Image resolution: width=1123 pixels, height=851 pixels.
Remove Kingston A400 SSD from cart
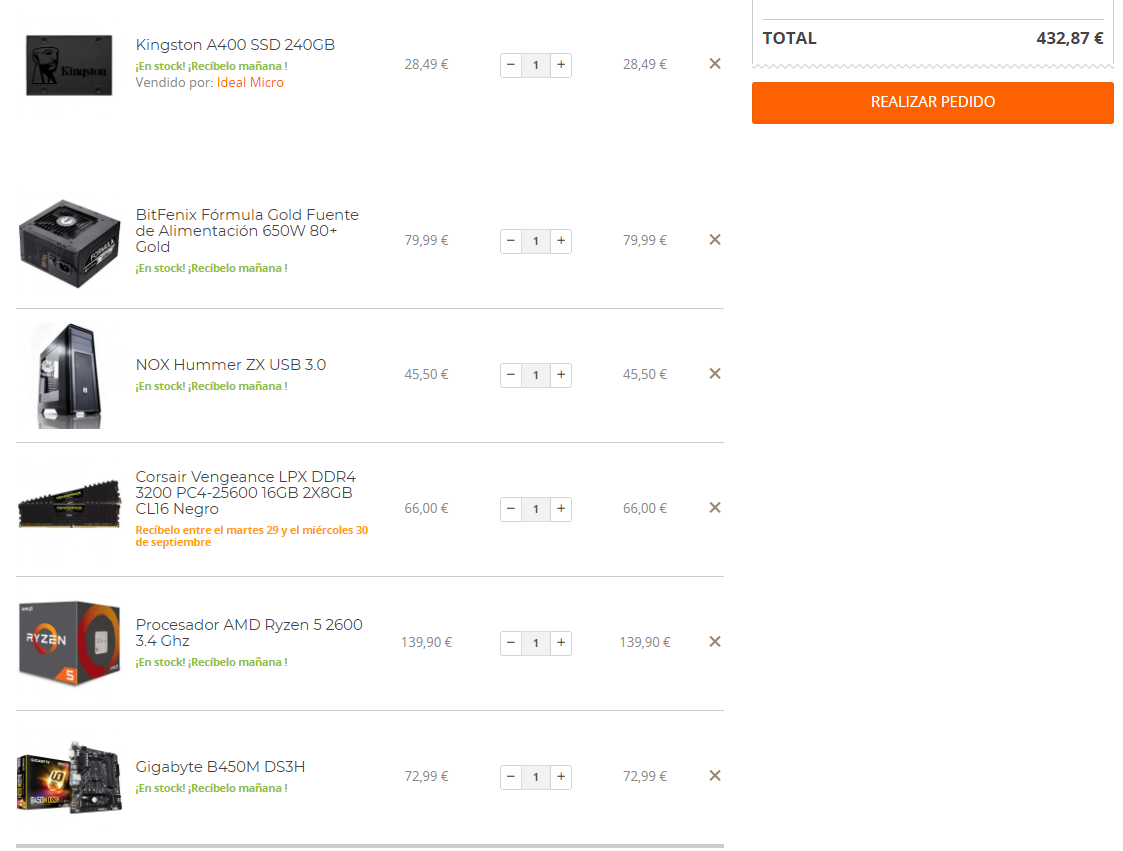(715, 64)
